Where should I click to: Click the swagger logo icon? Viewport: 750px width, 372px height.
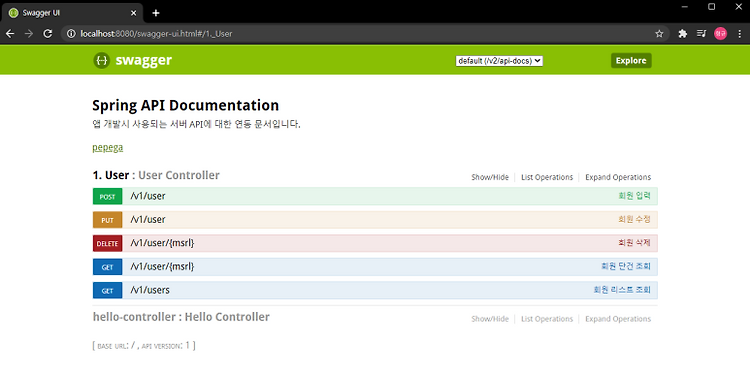tap(101, 61)
